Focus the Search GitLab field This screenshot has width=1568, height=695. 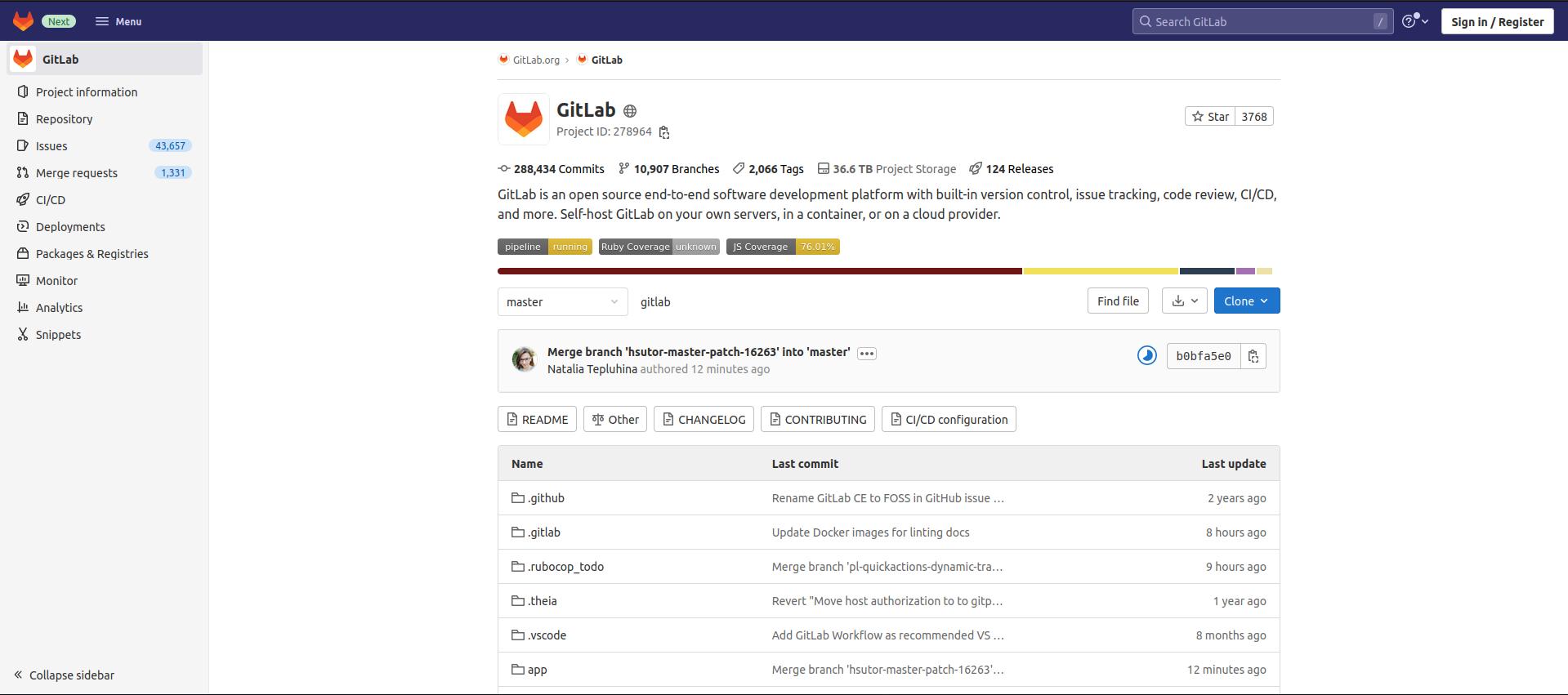tap(1262, 21)
